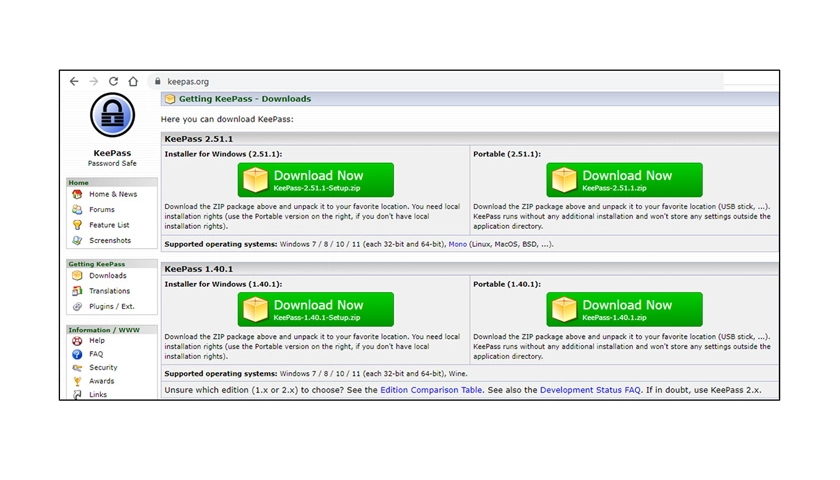Open the Development Status FAQ link
The width and height of the screenshot is (840, 480).
[x=590, y=390]
